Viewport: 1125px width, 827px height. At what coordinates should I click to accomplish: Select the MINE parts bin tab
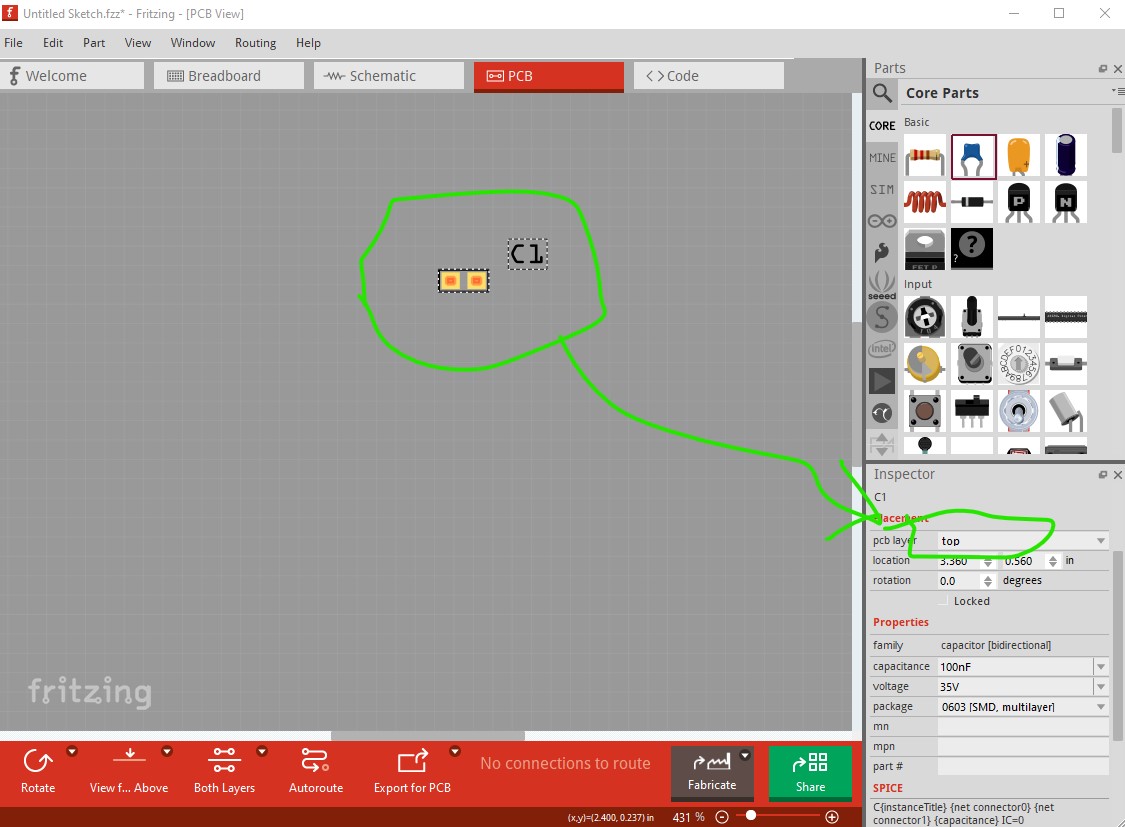882,158
